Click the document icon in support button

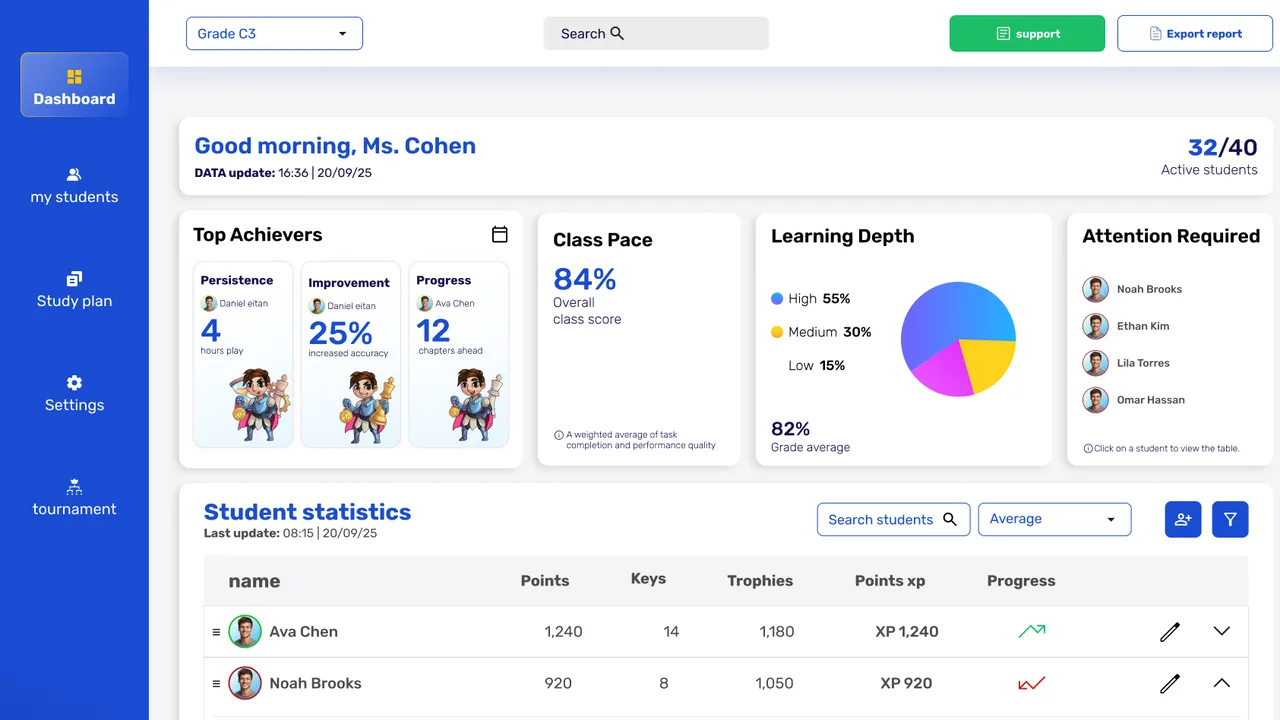tap(1003, 34)
